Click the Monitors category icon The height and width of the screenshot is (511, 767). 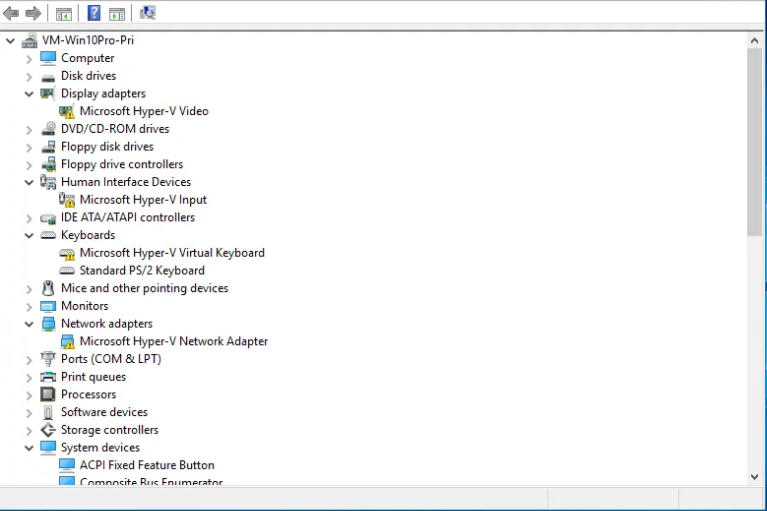[48, 306]
